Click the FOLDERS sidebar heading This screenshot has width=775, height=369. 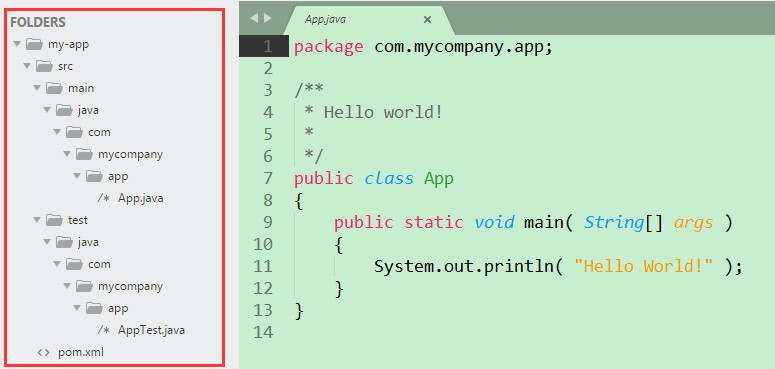(38, 22)
